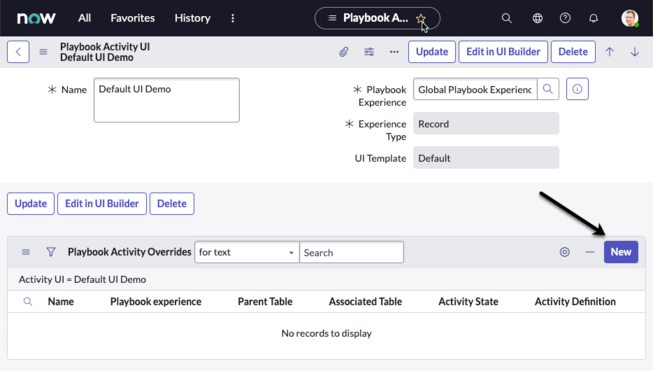Toggle the related list filter funnel icon

51,252
